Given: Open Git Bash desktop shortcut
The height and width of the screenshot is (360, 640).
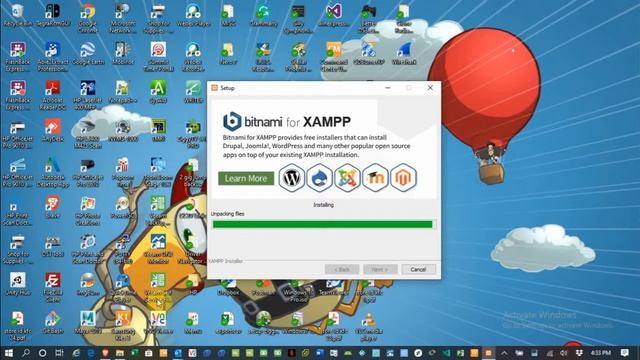Looking at the screenshot, I should point(53,322).
